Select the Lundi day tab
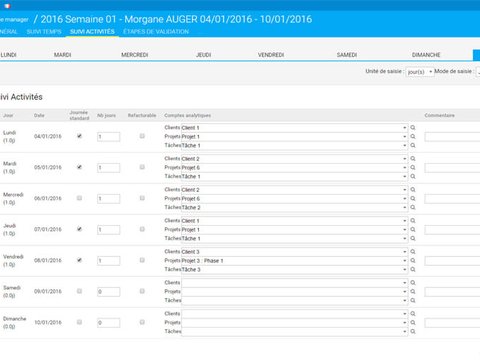This screenshot has height=360, width=480. [8, 55]
